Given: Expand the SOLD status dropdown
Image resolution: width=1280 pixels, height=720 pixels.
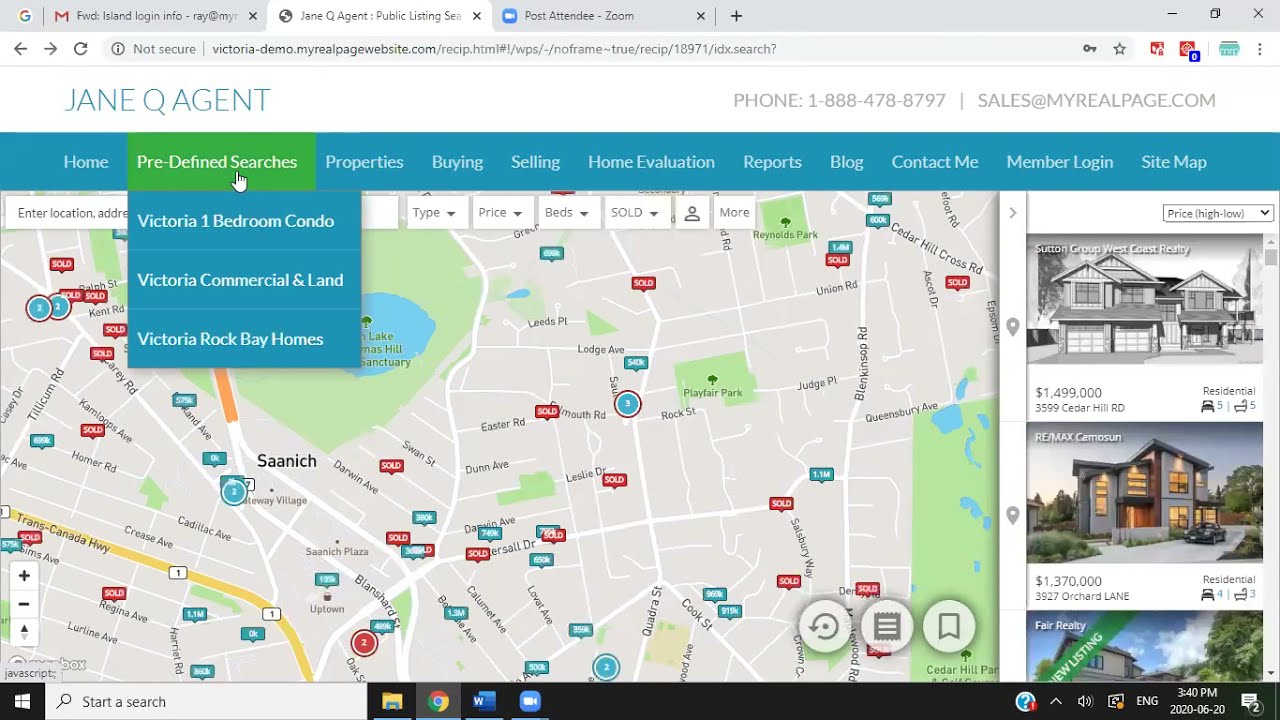Looking at the screenshot, I should [x=635, y=213].
